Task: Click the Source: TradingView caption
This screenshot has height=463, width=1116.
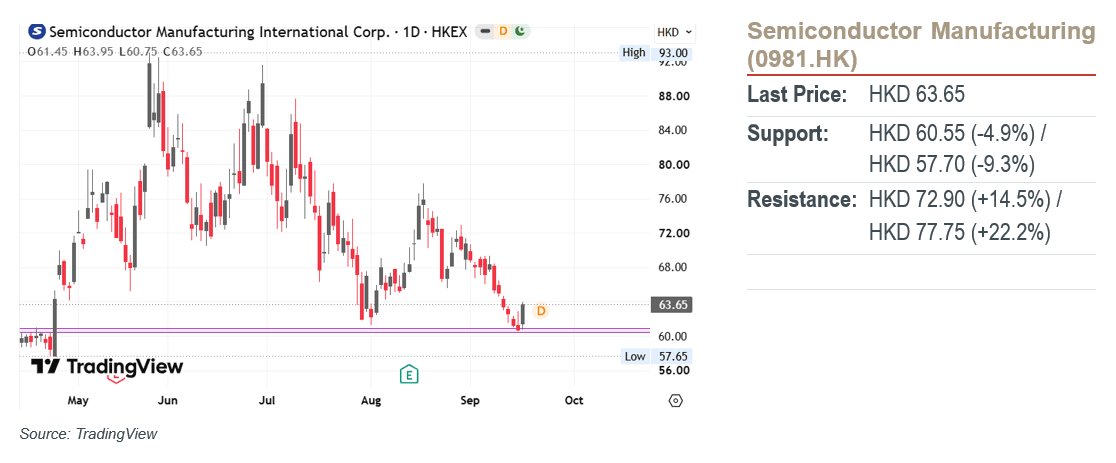Action: pyautogui.click(x=88, y=434)
